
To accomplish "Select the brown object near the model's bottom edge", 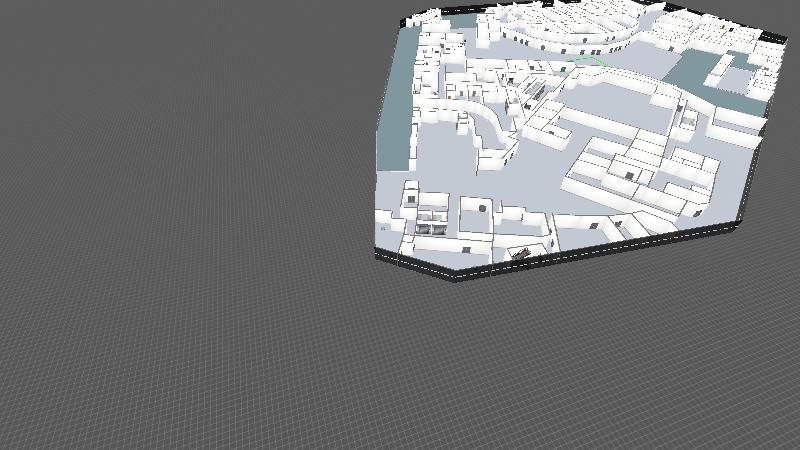I will point(519,254).
